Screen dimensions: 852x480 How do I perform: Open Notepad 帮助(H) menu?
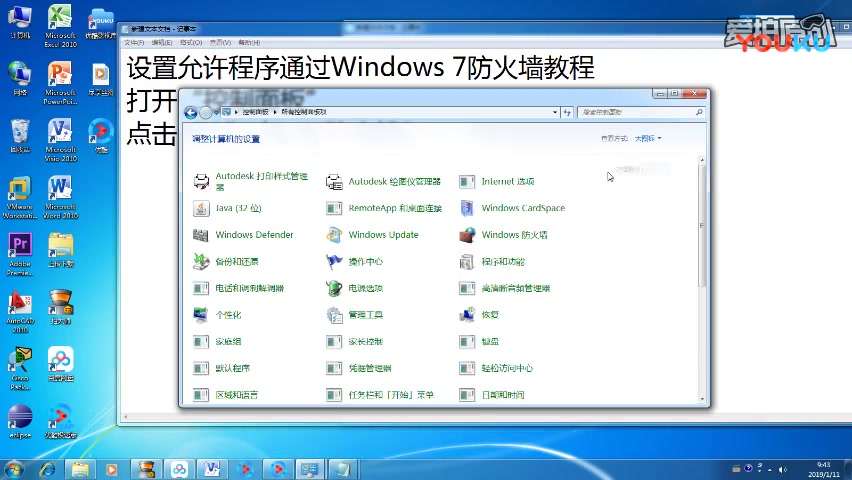[249, 42]
